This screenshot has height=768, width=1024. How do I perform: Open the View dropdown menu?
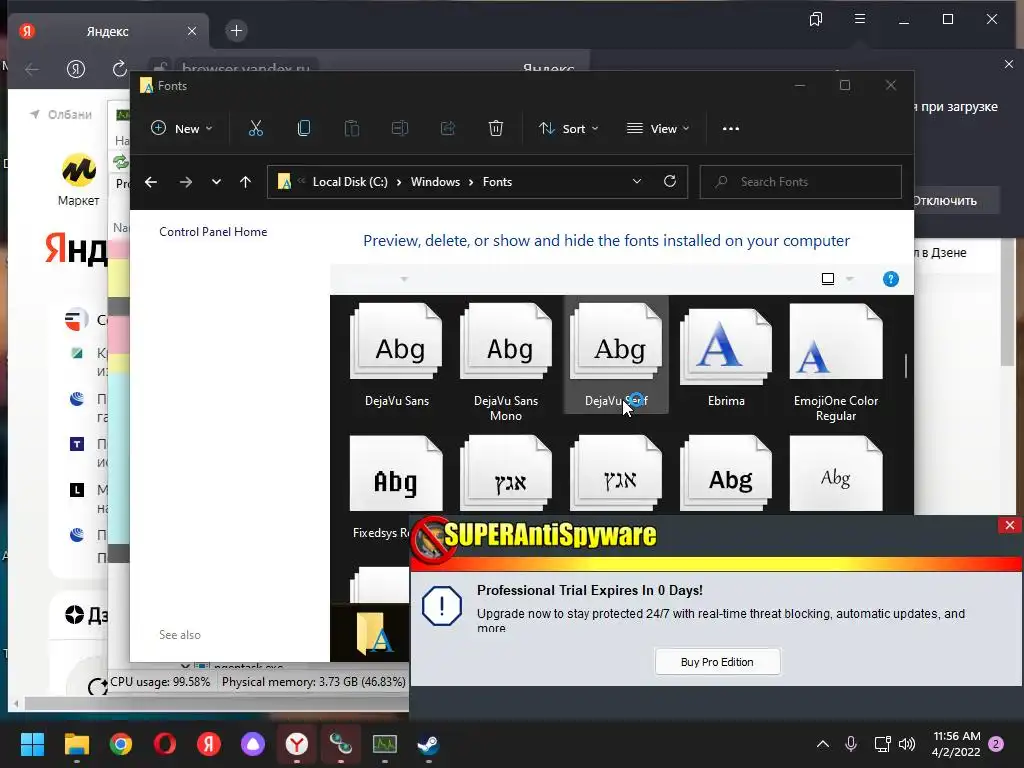point(658,129)
